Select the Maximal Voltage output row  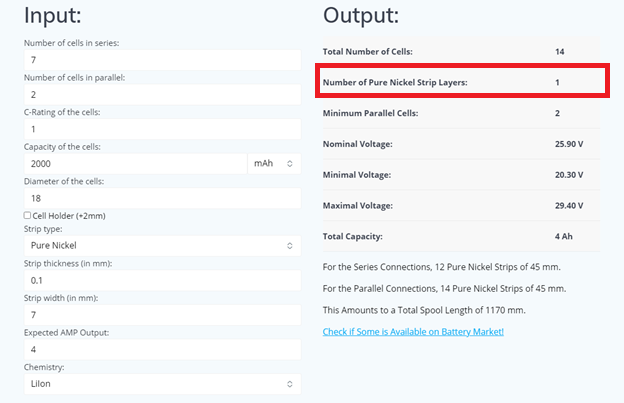(x=461, y=205)
